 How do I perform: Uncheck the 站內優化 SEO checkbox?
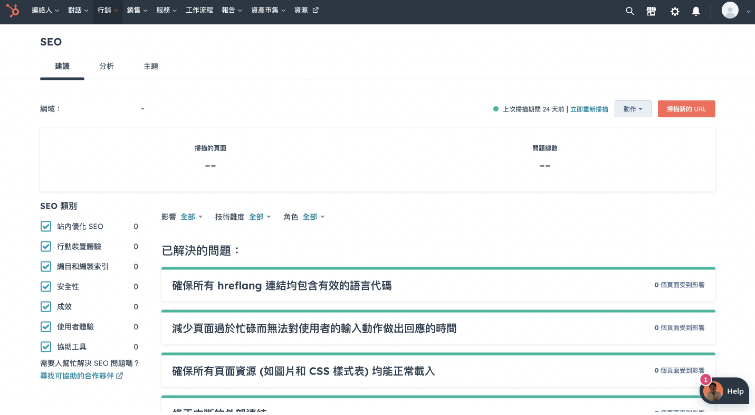point(46,226)
